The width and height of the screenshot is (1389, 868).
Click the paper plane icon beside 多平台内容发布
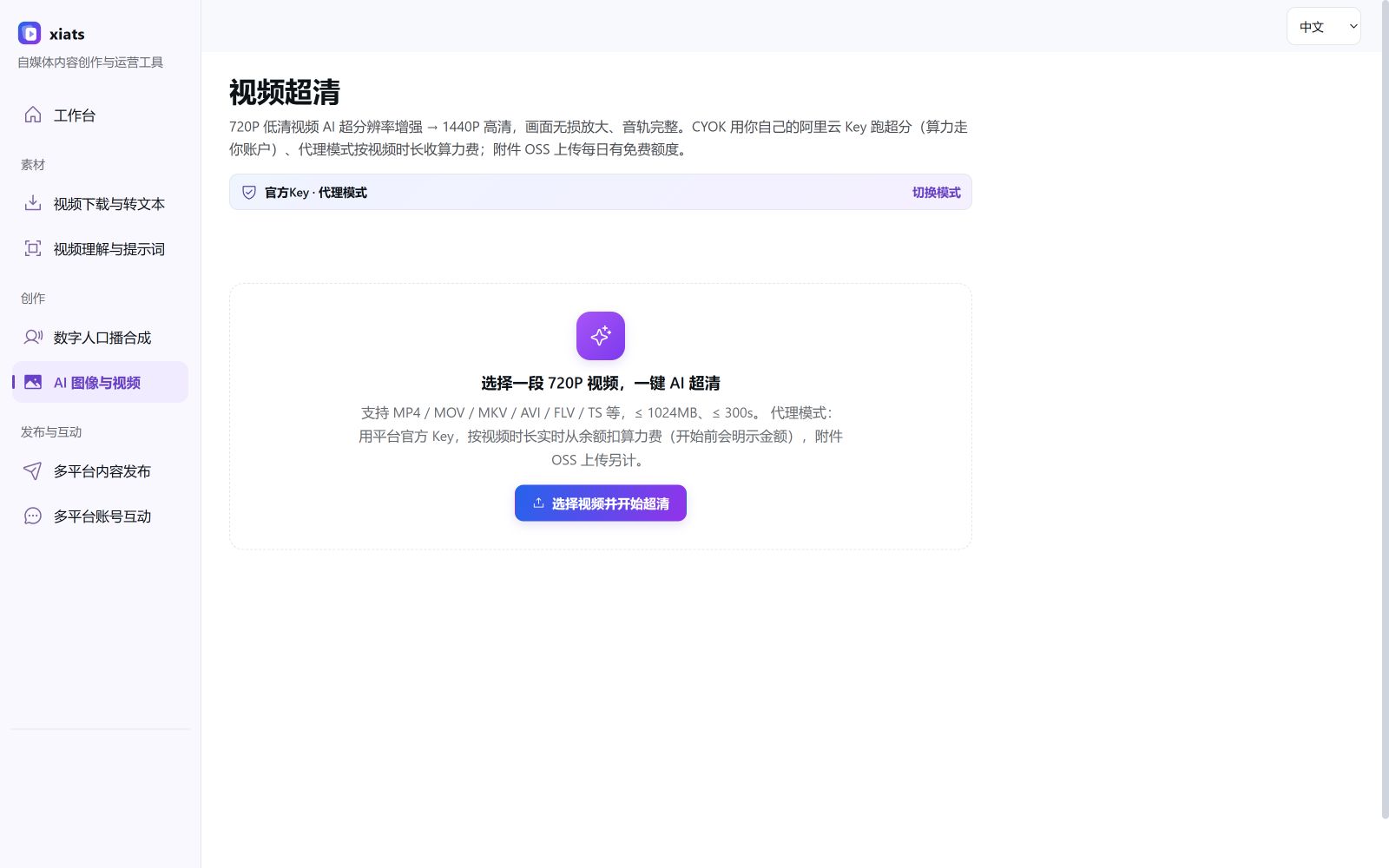pyautogui.click(x=33, y=471)
